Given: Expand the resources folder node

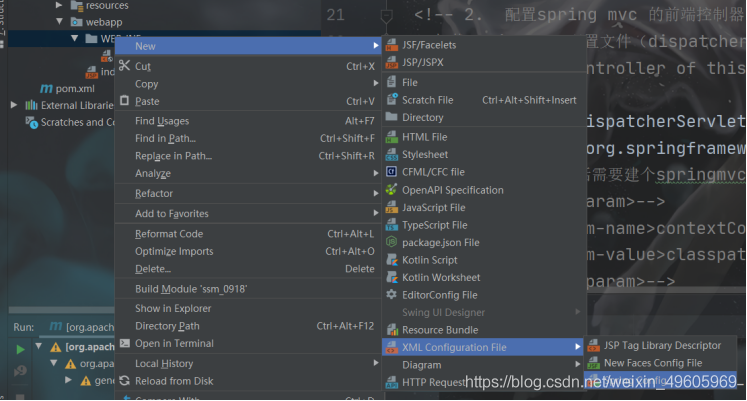Looking at the screenshot, I should click(59, 5).
